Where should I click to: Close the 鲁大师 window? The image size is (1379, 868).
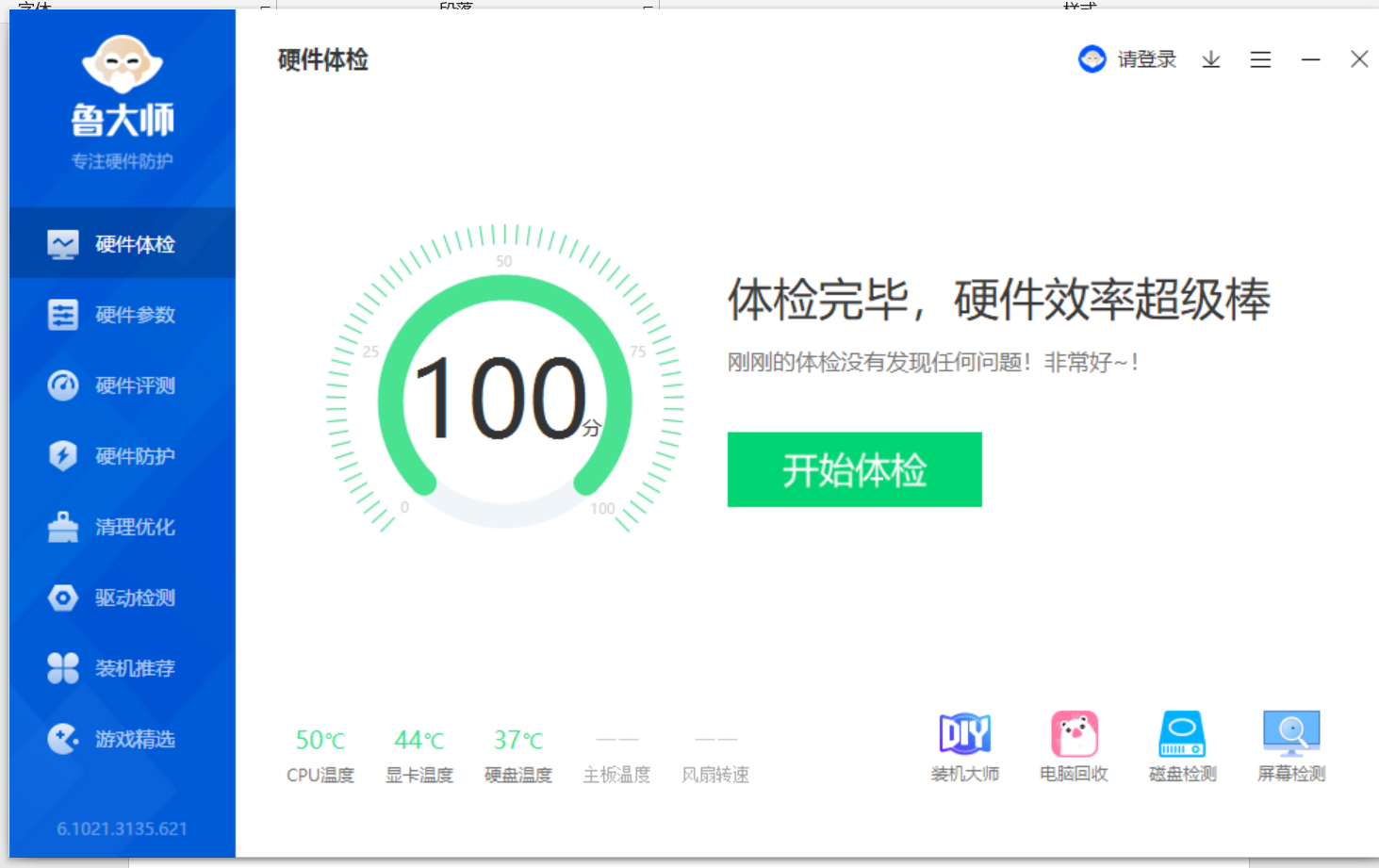pyautogui.click(x=1359, y=59)
